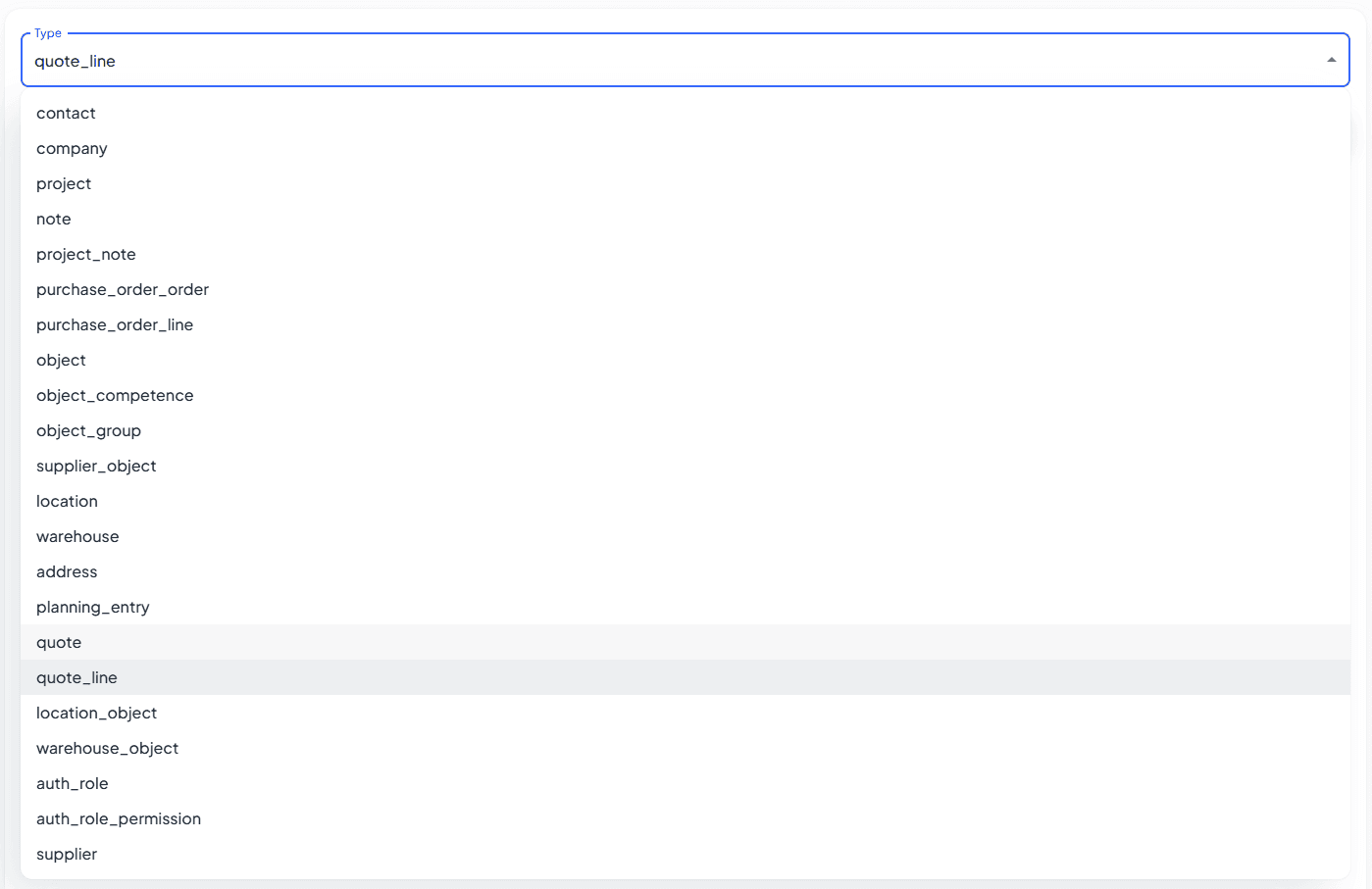Select location_object from the list

pos(96,714)
